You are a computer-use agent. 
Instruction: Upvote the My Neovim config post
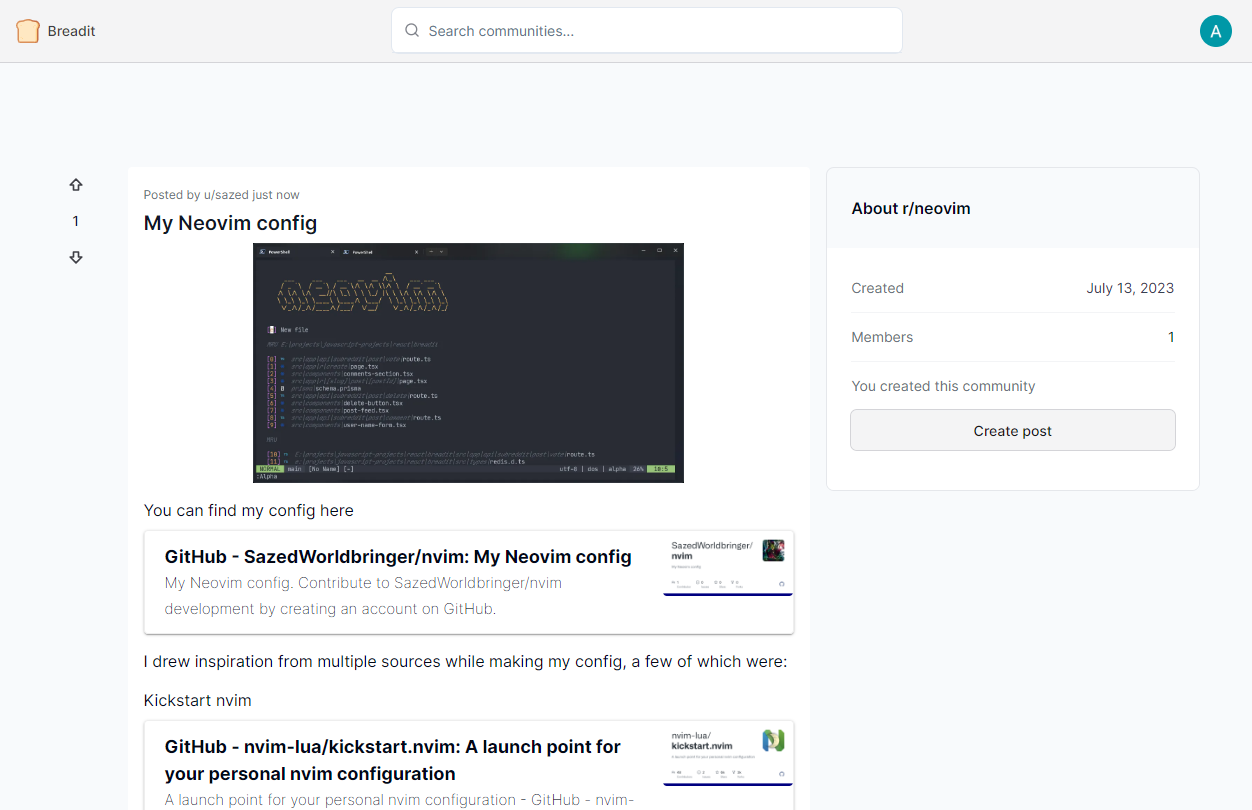click(76, 185)
